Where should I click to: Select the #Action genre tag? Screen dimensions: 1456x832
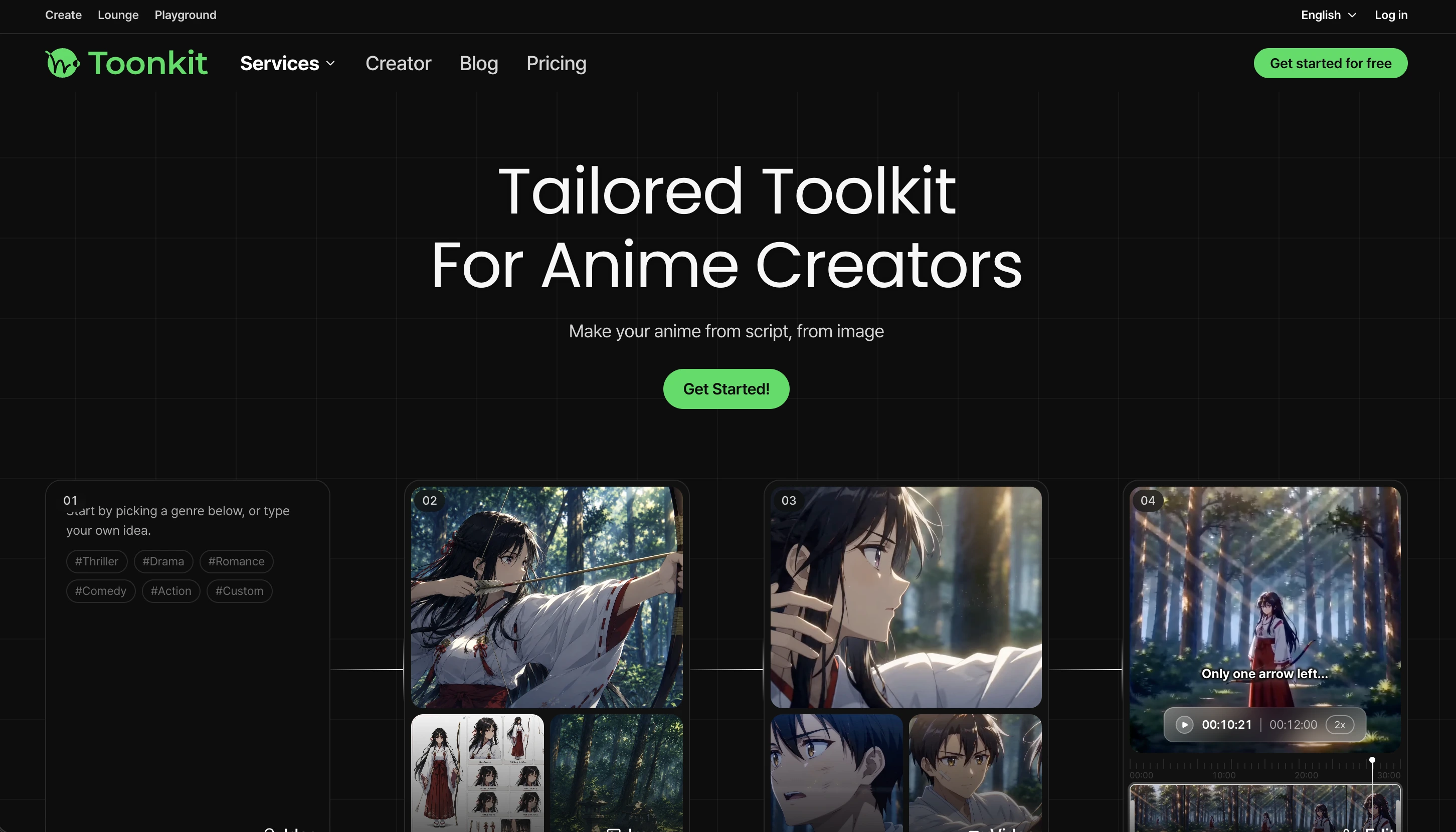[x=171, y=591]
